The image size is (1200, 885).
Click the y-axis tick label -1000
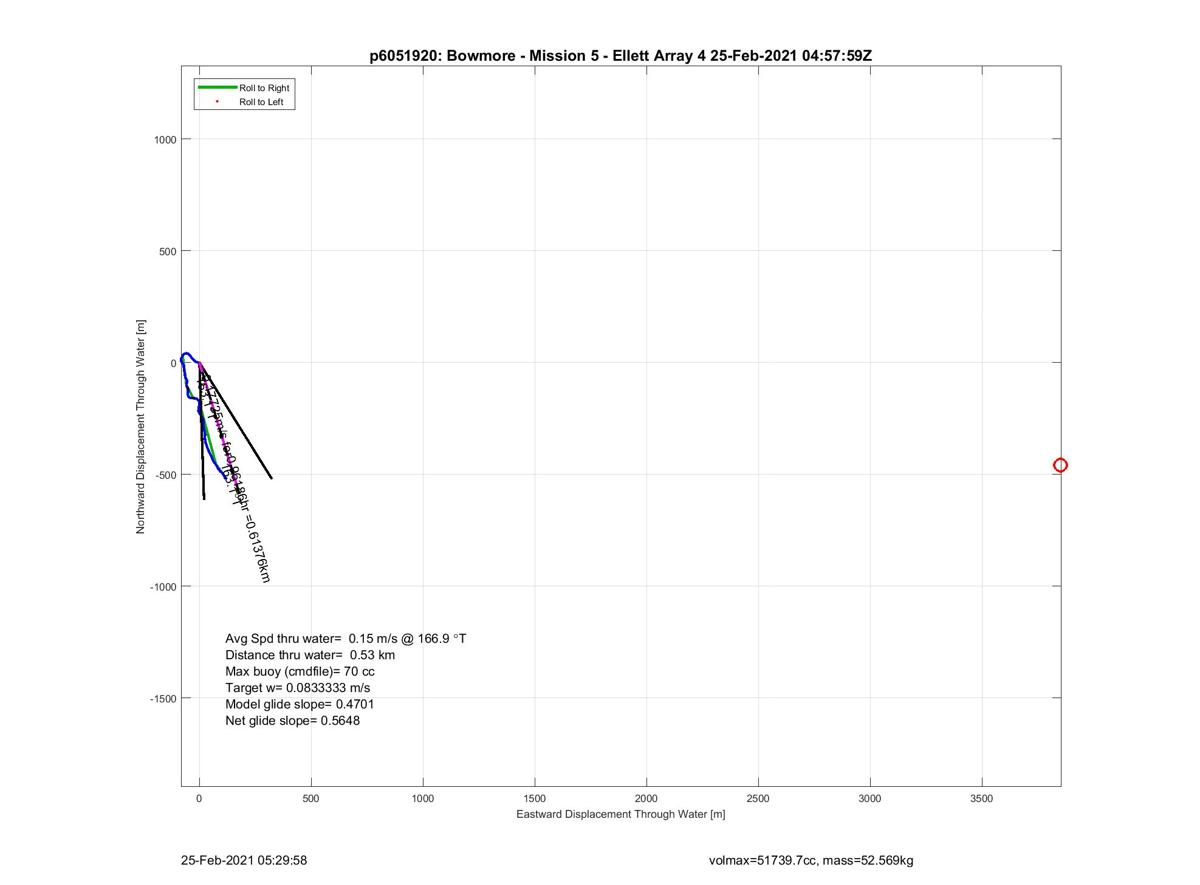163,587
